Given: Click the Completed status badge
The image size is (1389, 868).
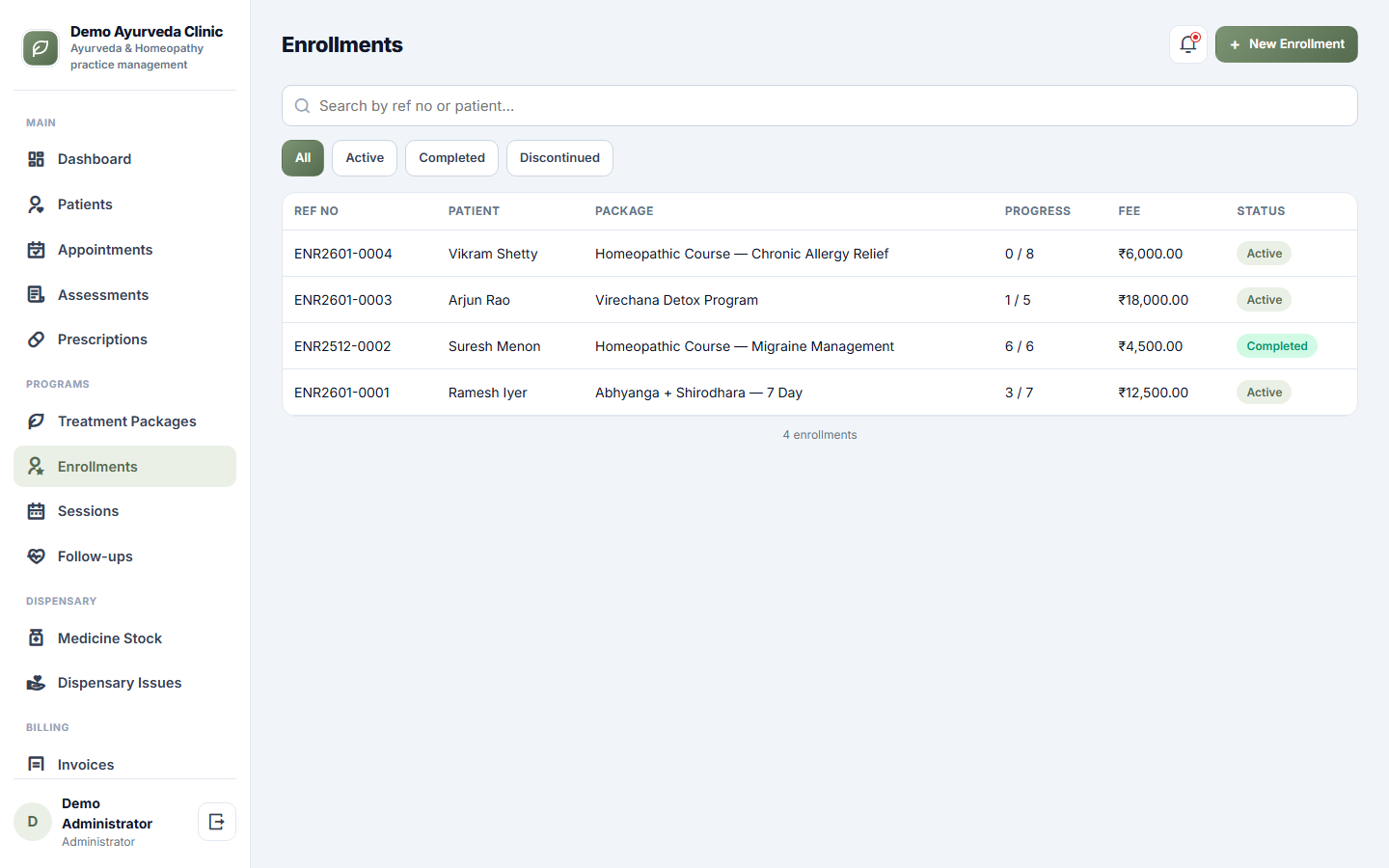Looking at the screenshot, I should [x=1277, y=346].
